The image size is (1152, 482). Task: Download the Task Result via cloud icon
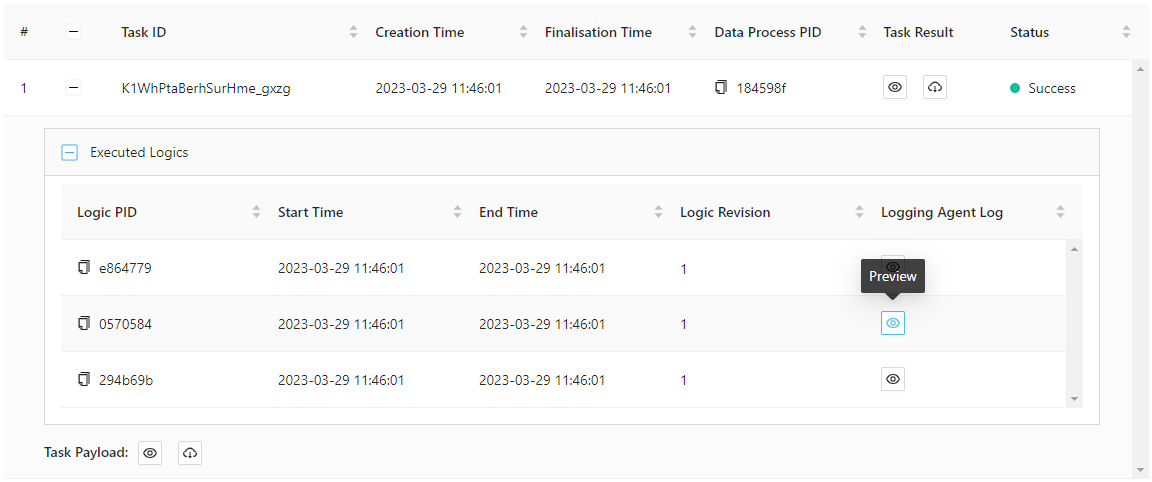(934, 87)
